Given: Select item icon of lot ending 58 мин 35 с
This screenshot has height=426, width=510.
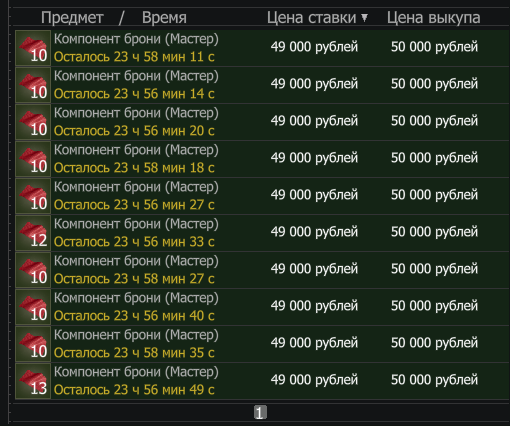Looking at the screenshot, I should tap(33, 344).
